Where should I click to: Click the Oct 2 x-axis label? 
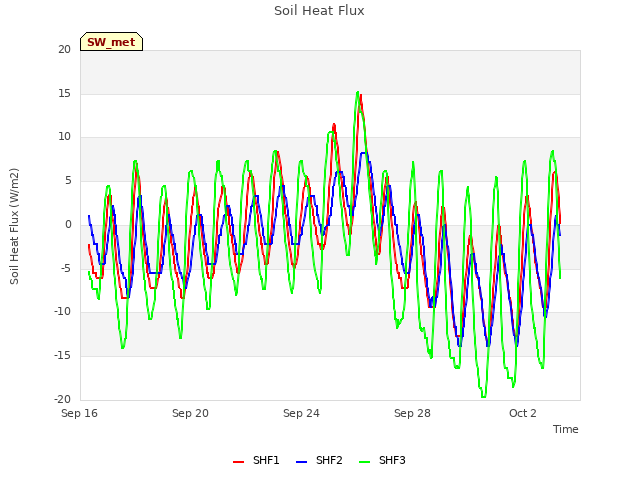(523, 413)
